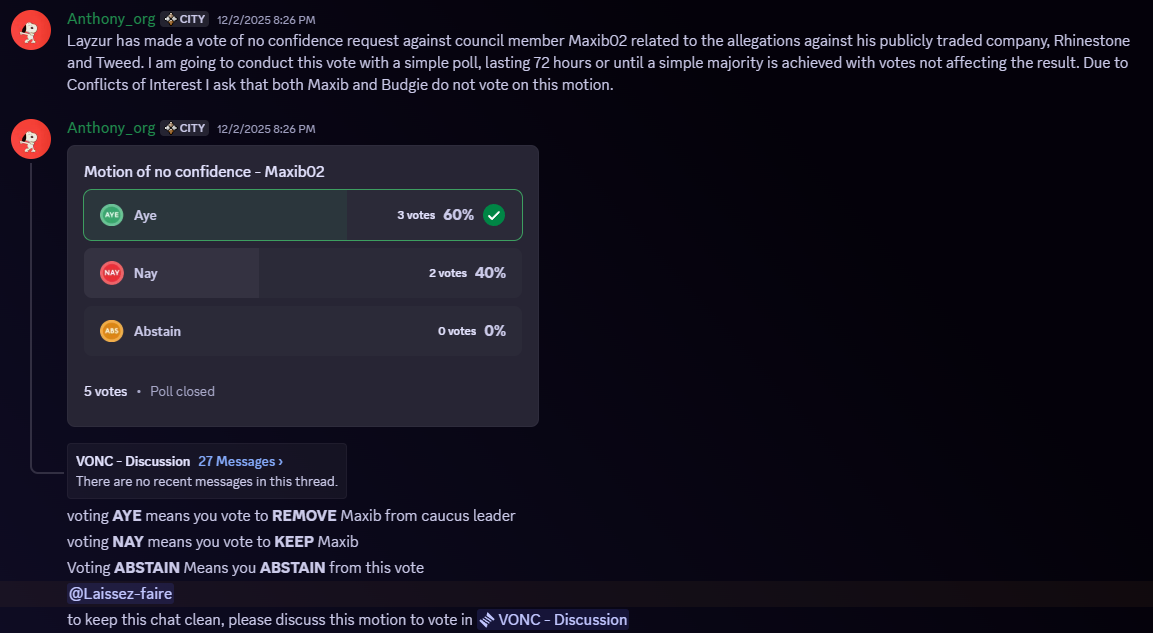Screen dimensions: 1153x633
Task: View voters via the 5 votes total
Action: click(x=105, y=391)
